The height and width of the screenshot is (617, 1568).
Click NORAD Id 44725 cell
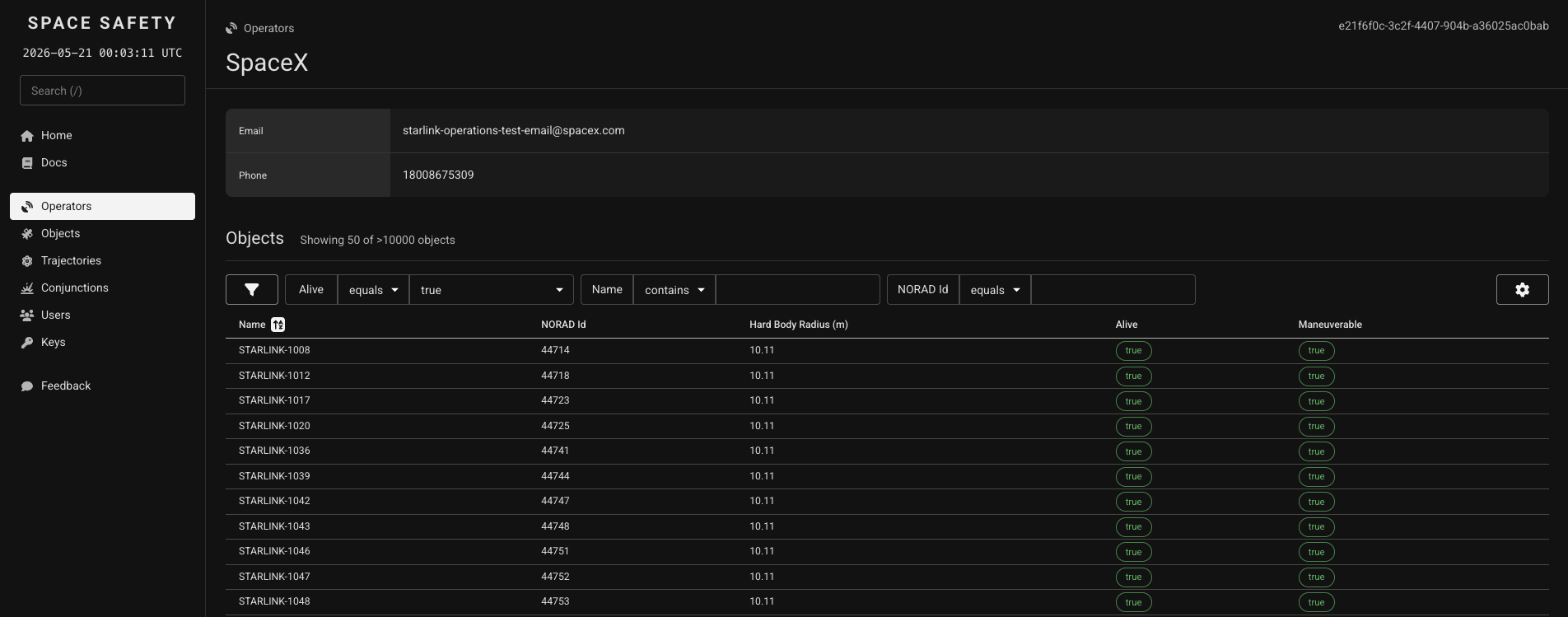(555, 426)
